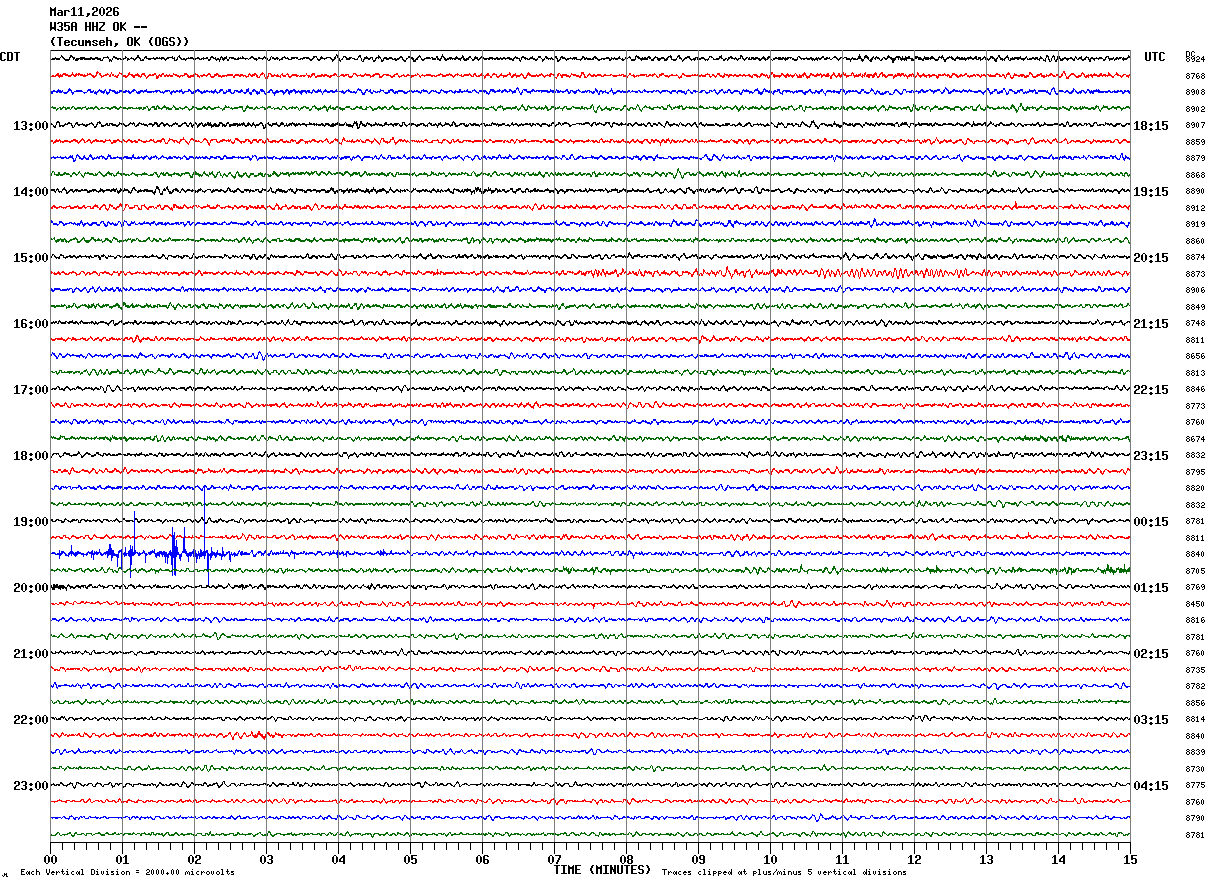Select the 00:15 UTC time marker
Screen dimensions: 1210x886
[1151, 522]
